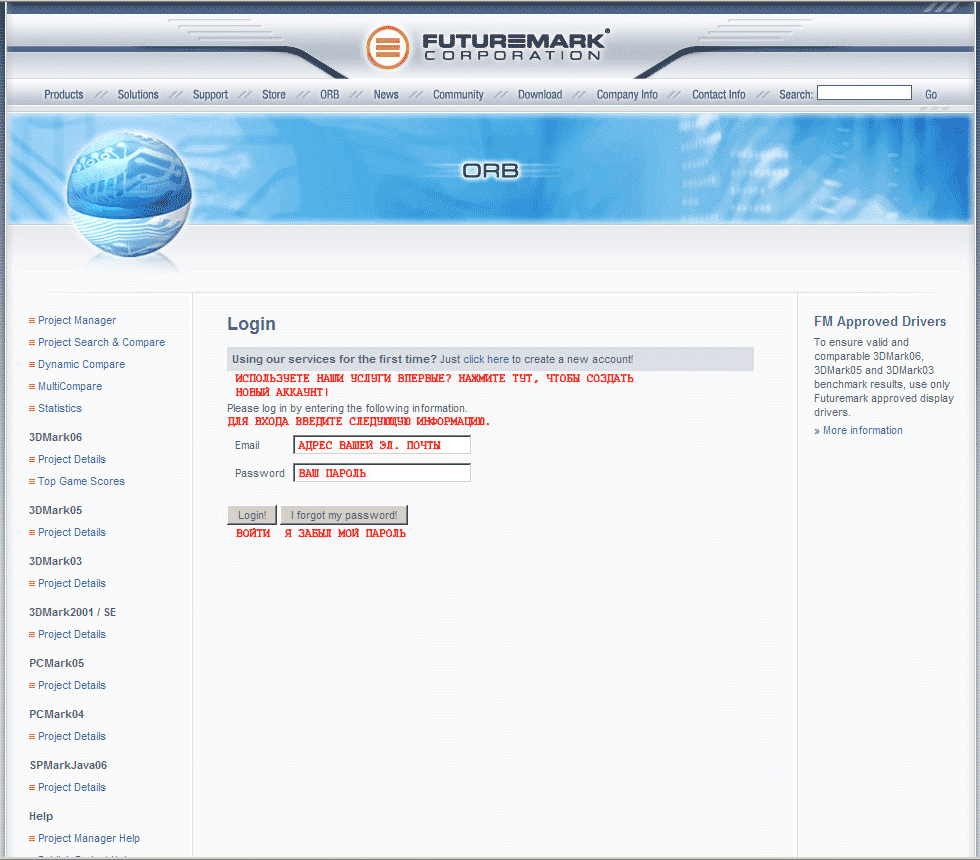Click the ORB banner title
Screen dimensions: 980x860
pyautogui.click(x=491, y=171)
